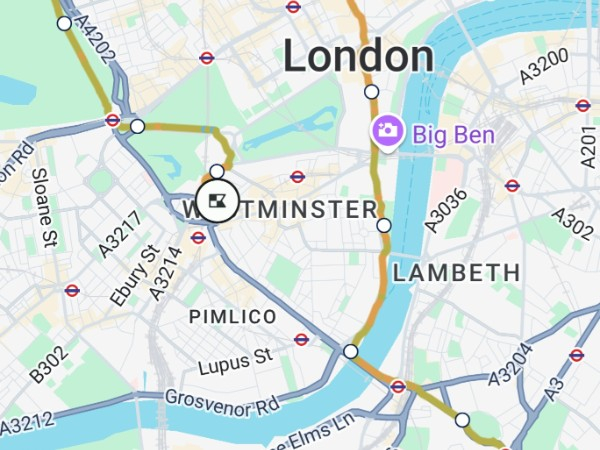Screen dimensions: 600x450
Task: Select the waypoint dot near A3204
Action: [x=462, y=420]
